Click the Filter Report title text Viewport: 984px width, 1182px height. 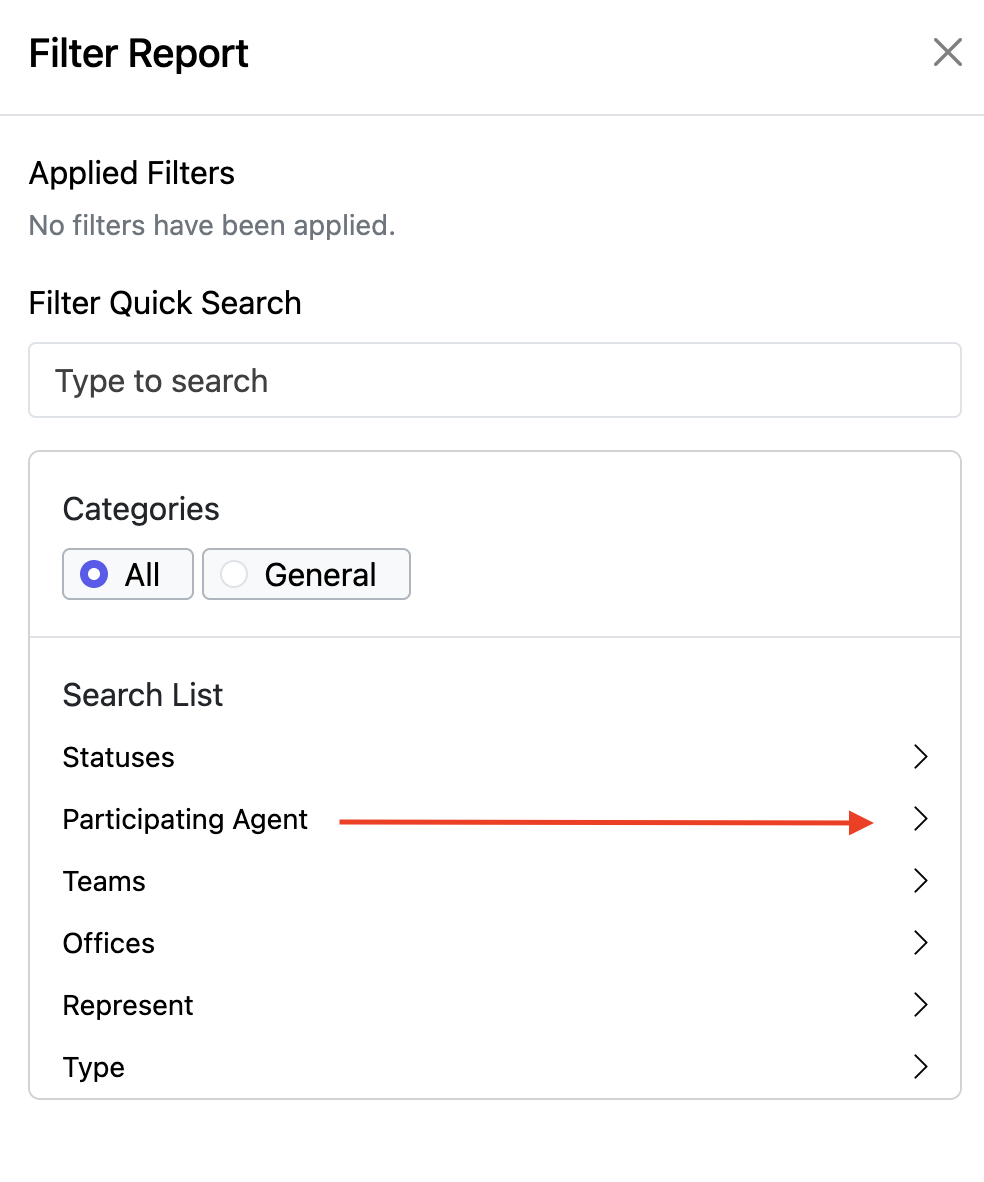[138, 53]
